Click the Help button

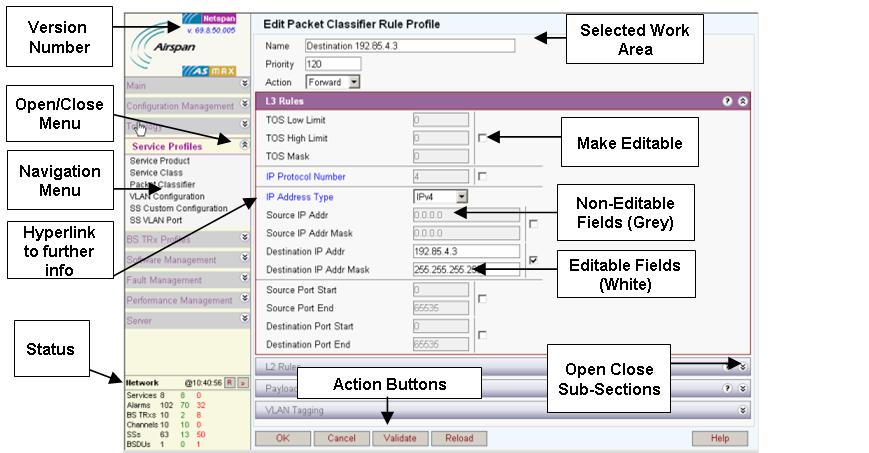pyautogui.click(x=719, y=438)
